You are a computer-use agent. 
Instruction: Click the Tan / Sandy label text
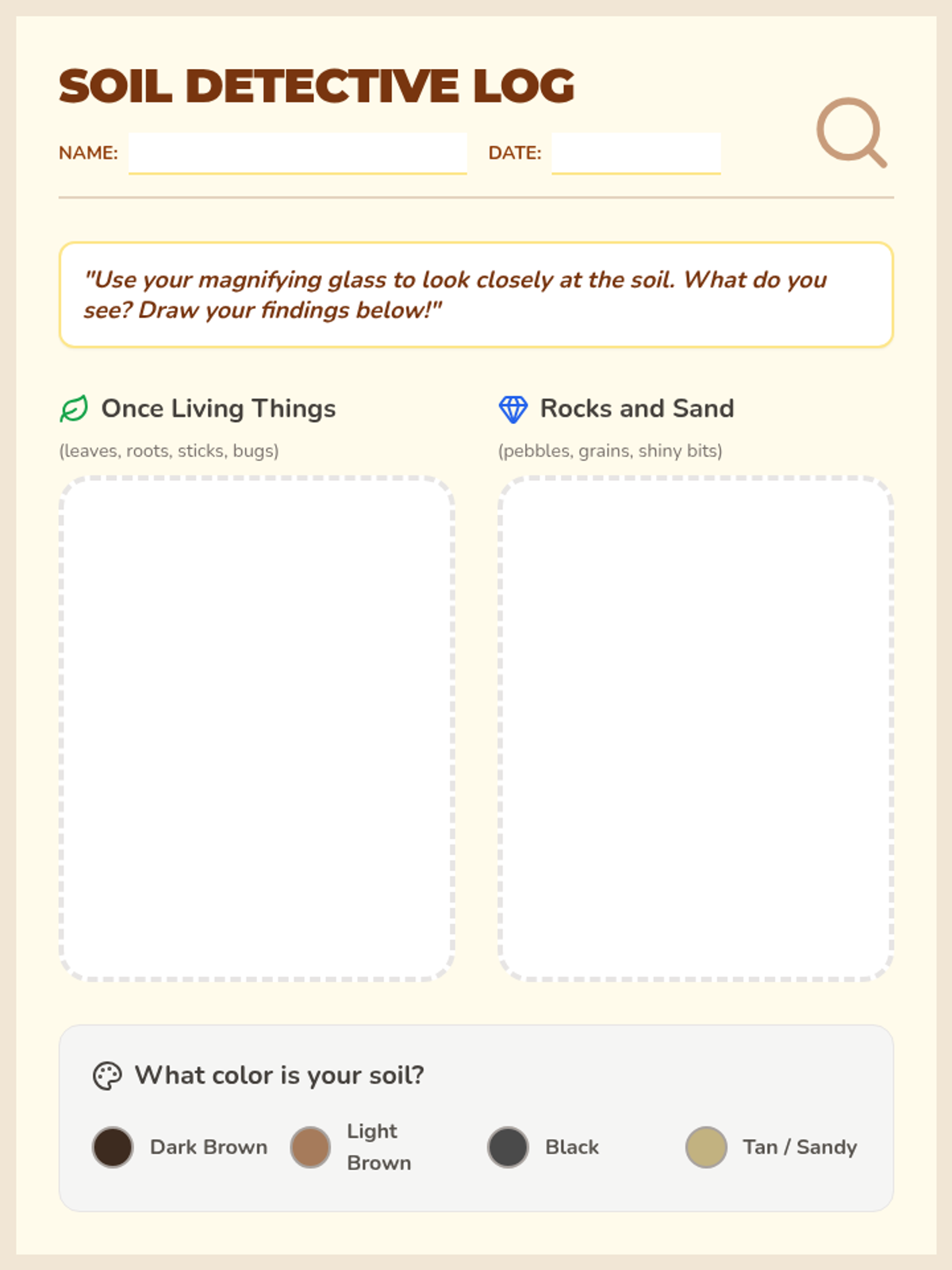click(x=800, y=1147)
